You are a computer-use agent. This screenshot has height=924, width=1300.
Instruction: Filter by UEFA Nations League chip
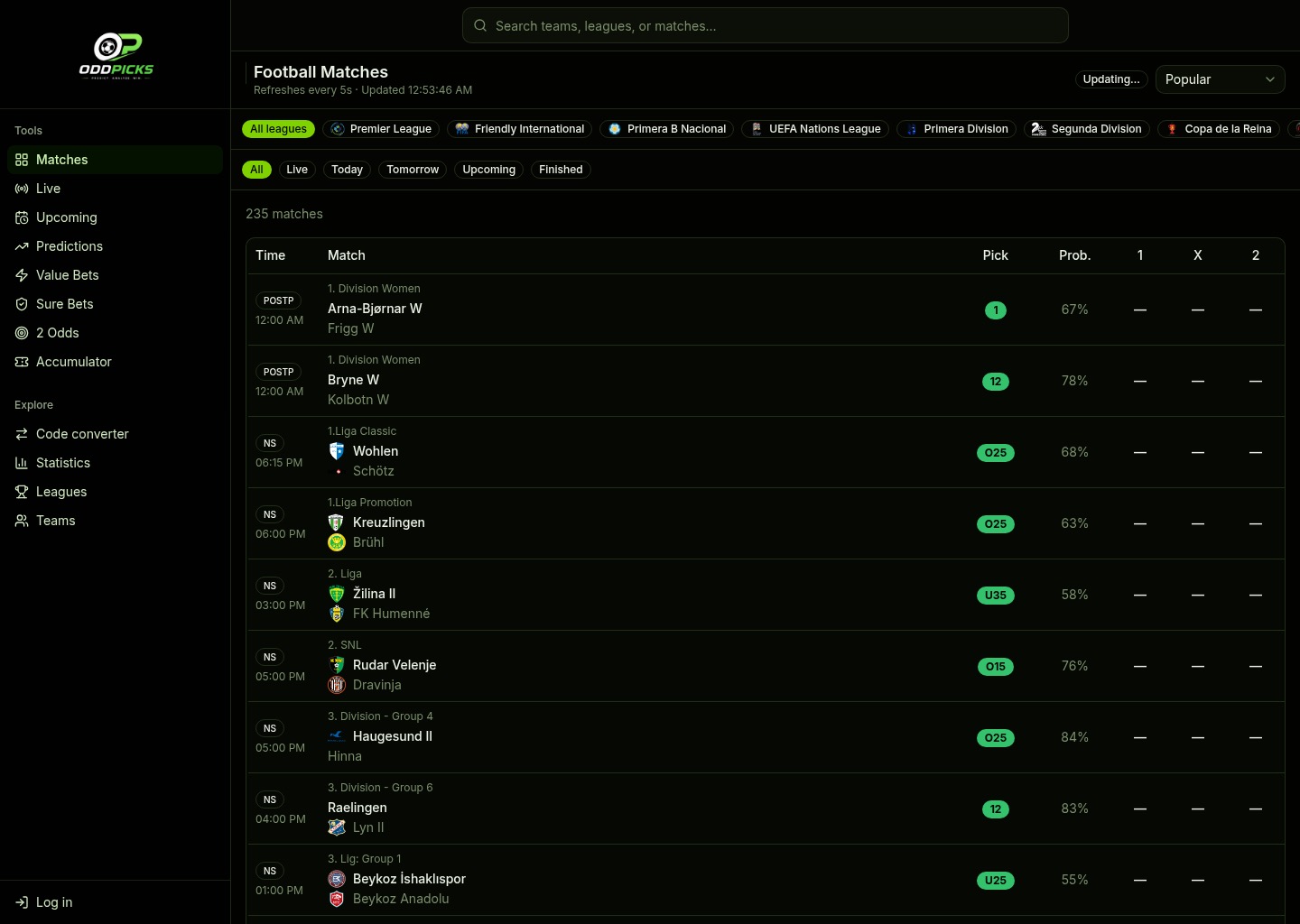815,129
